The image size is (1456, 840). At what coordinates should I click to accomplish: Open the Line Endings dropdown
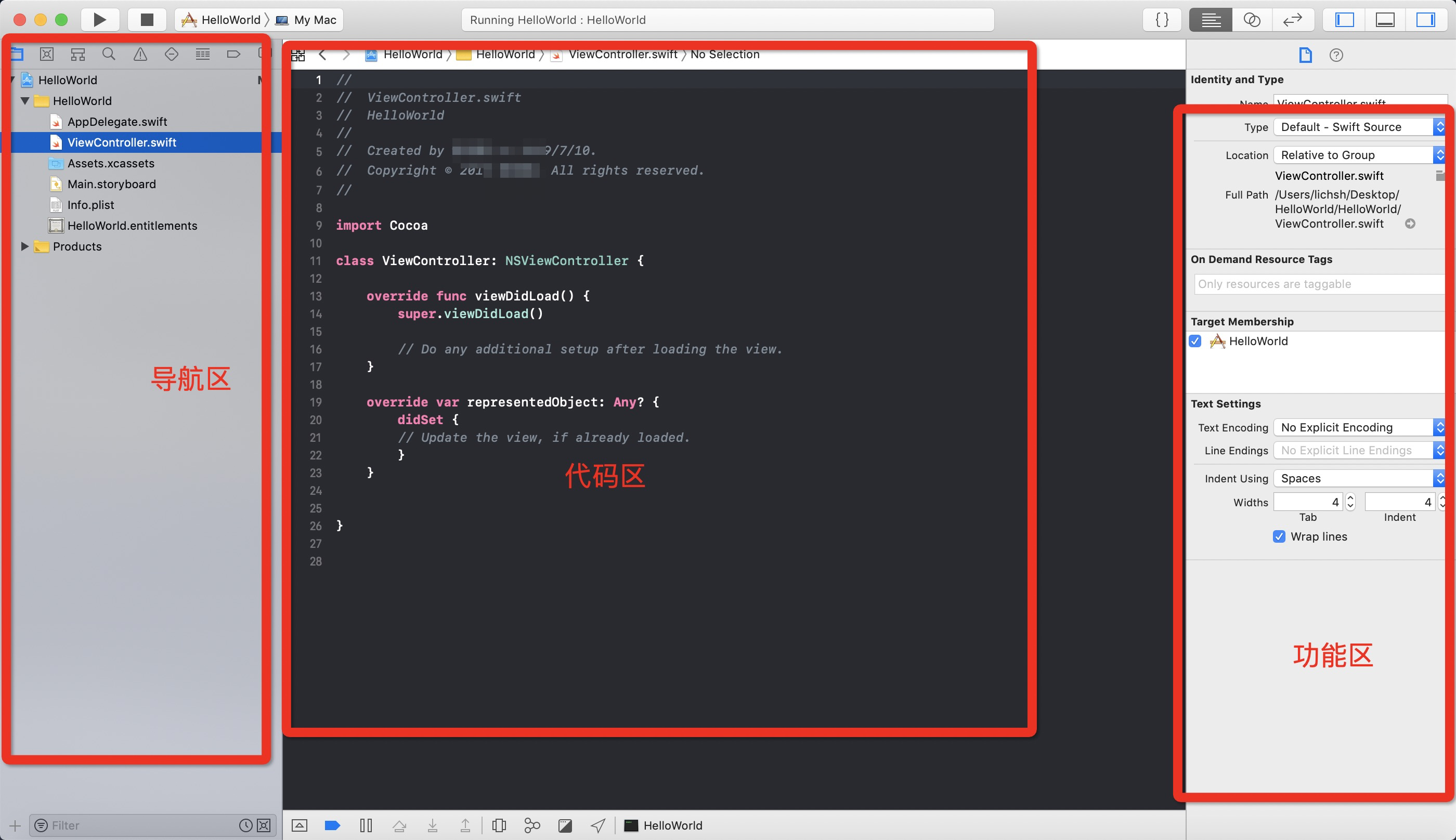[x=1359, y=451]
